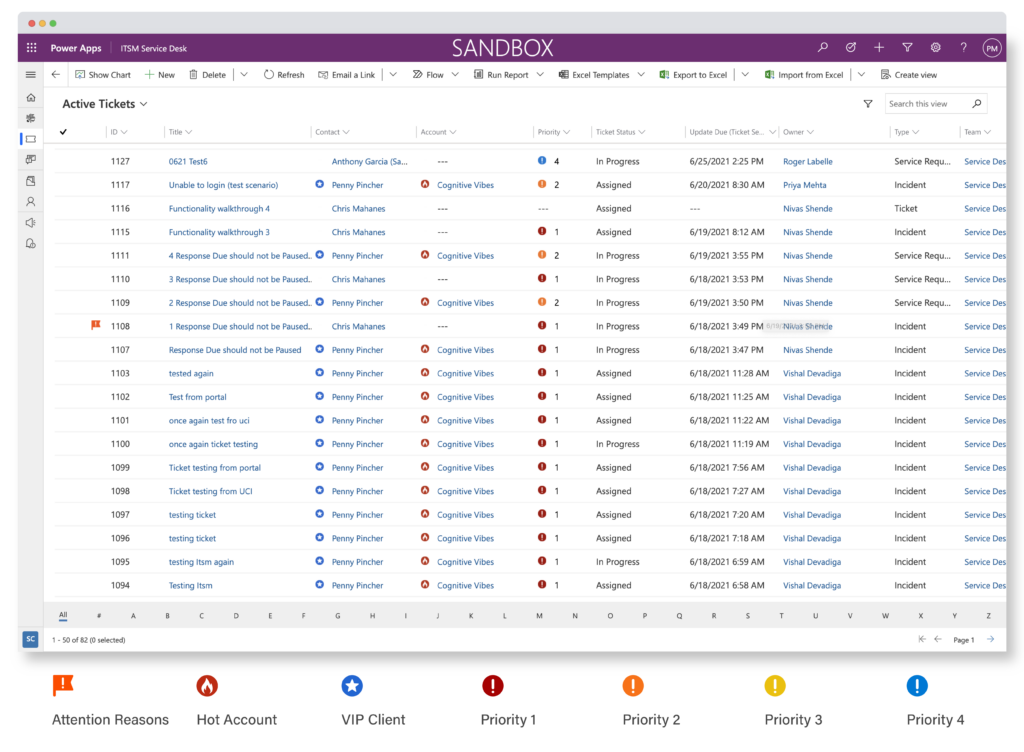Click the Page 1 indicator
The image size is (1024, 752).
tap(963, 640)
